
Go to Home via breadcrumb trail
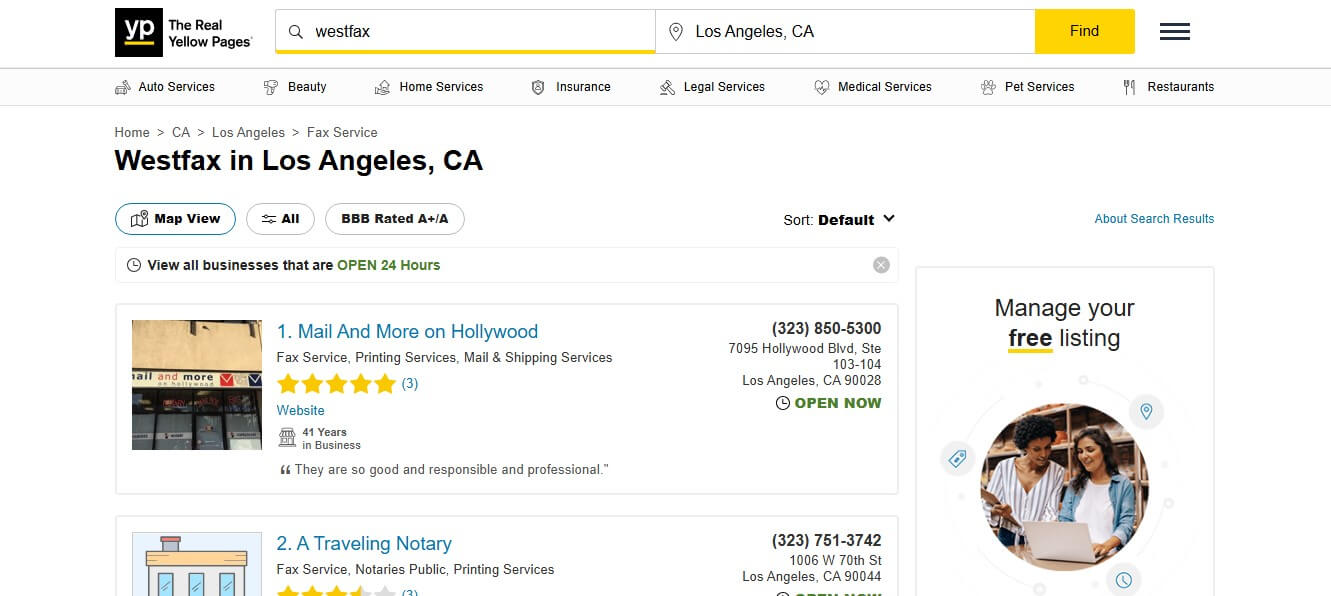pyautogui.click(x=132, y=132)
